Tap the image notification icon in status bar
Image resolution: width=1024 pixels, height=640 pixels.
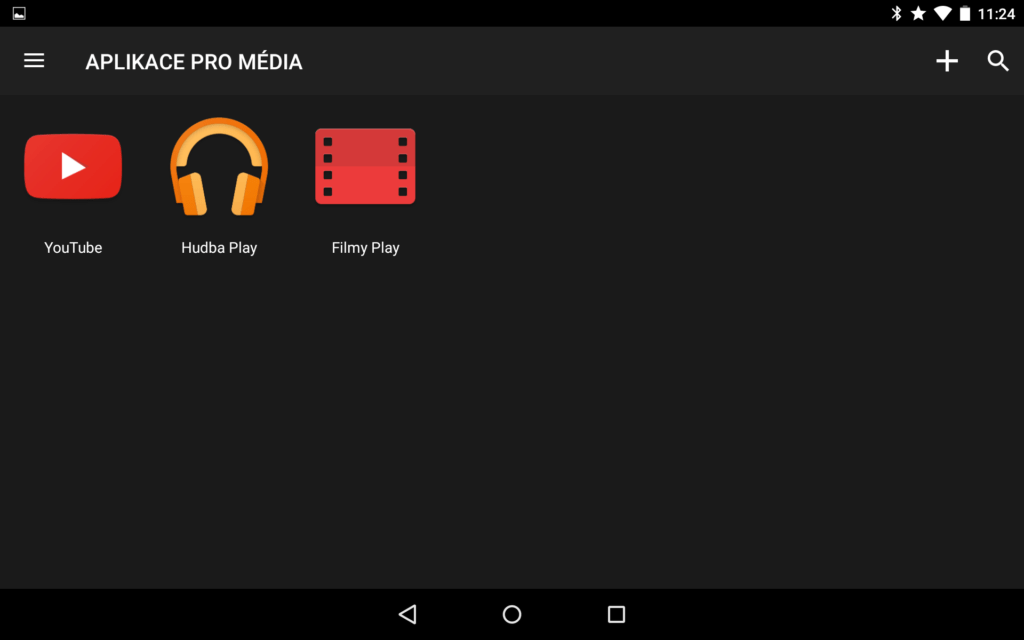(x=19, y=13)
